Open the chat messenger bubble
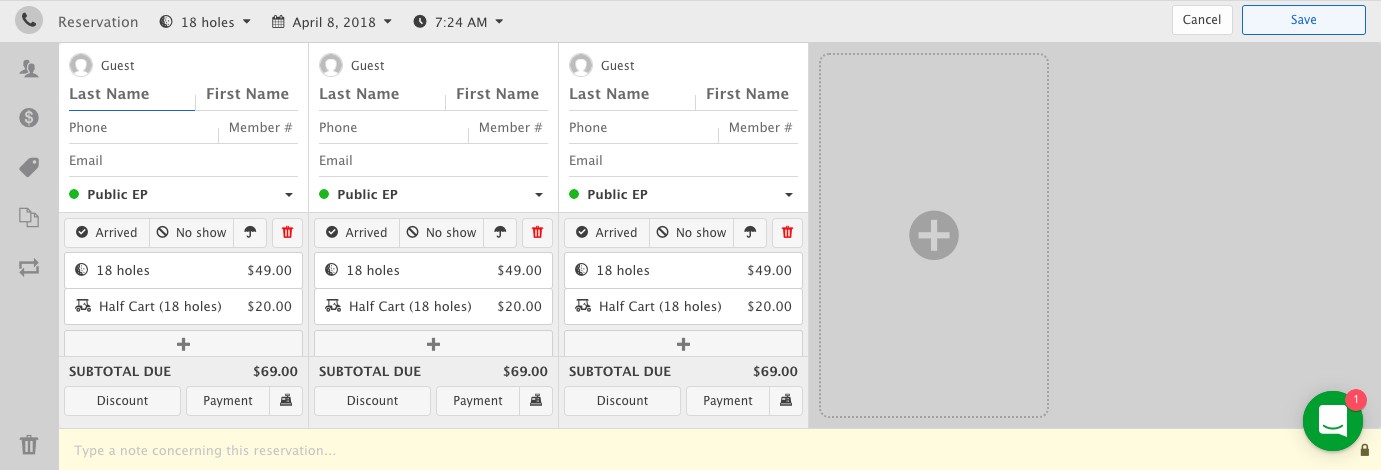The height and width of the screenshot is (470, 1381). coord(1332,421)
